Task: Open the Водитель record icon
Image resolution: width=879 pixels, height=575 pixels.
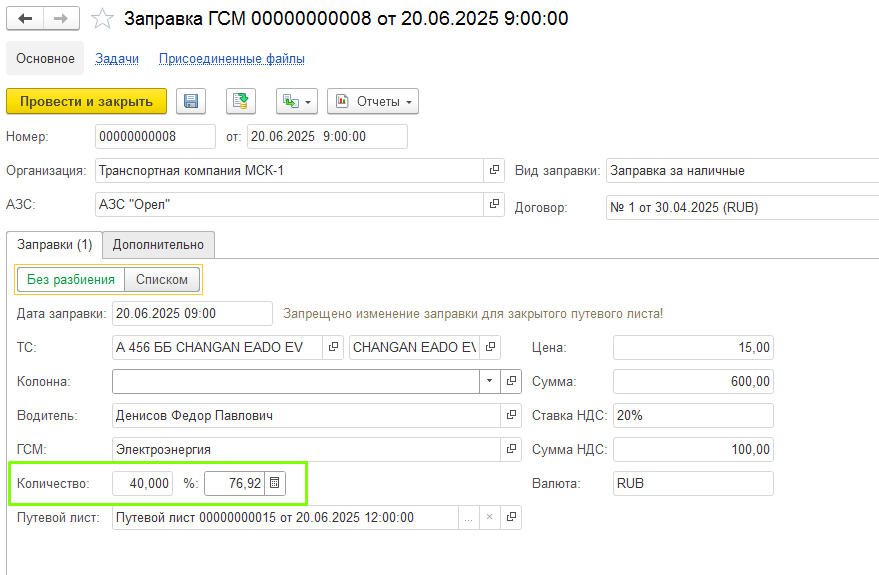Action: coord(511,415)
